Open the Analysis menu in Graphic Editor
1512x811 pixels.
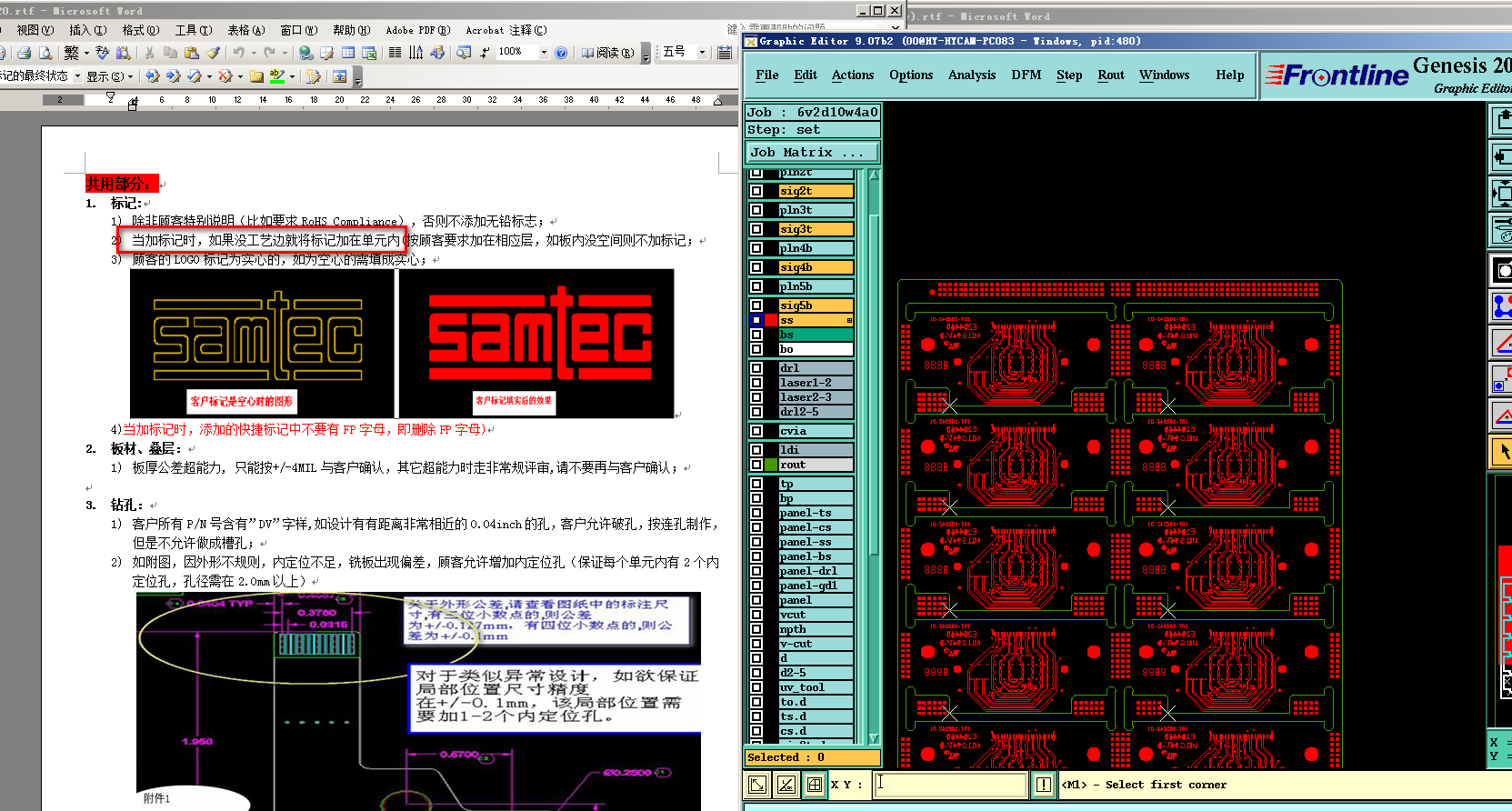click(x=972, y=75)
